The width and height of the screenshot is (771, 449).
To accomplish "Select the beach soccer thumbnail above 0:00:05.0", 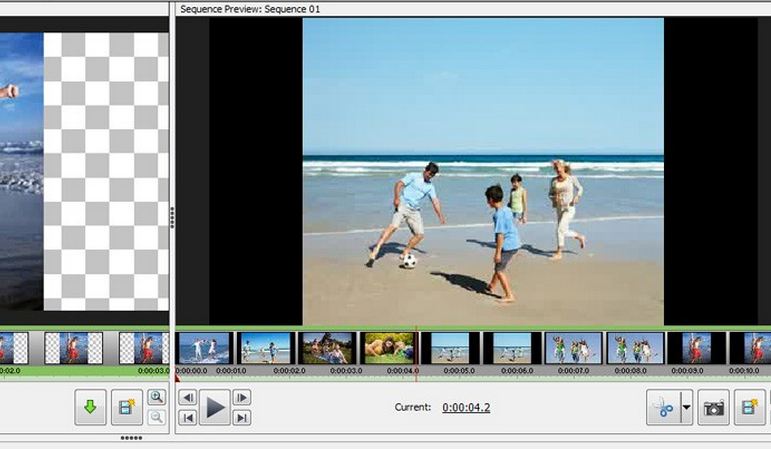I will (x=450, y=348).
